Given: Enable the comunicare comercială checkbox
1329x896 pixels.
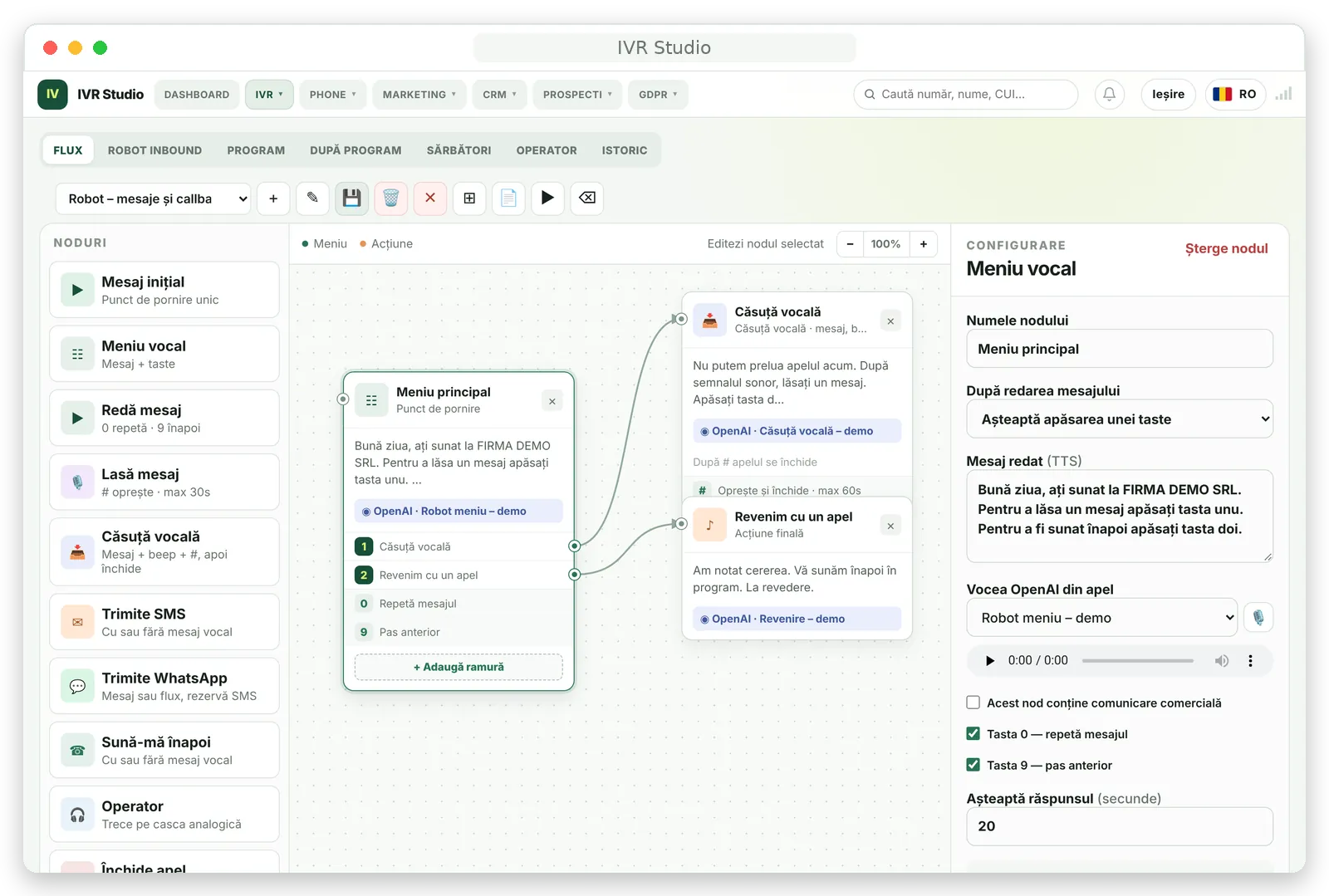Looking at the screenshot, I should [x=973, y=703].
